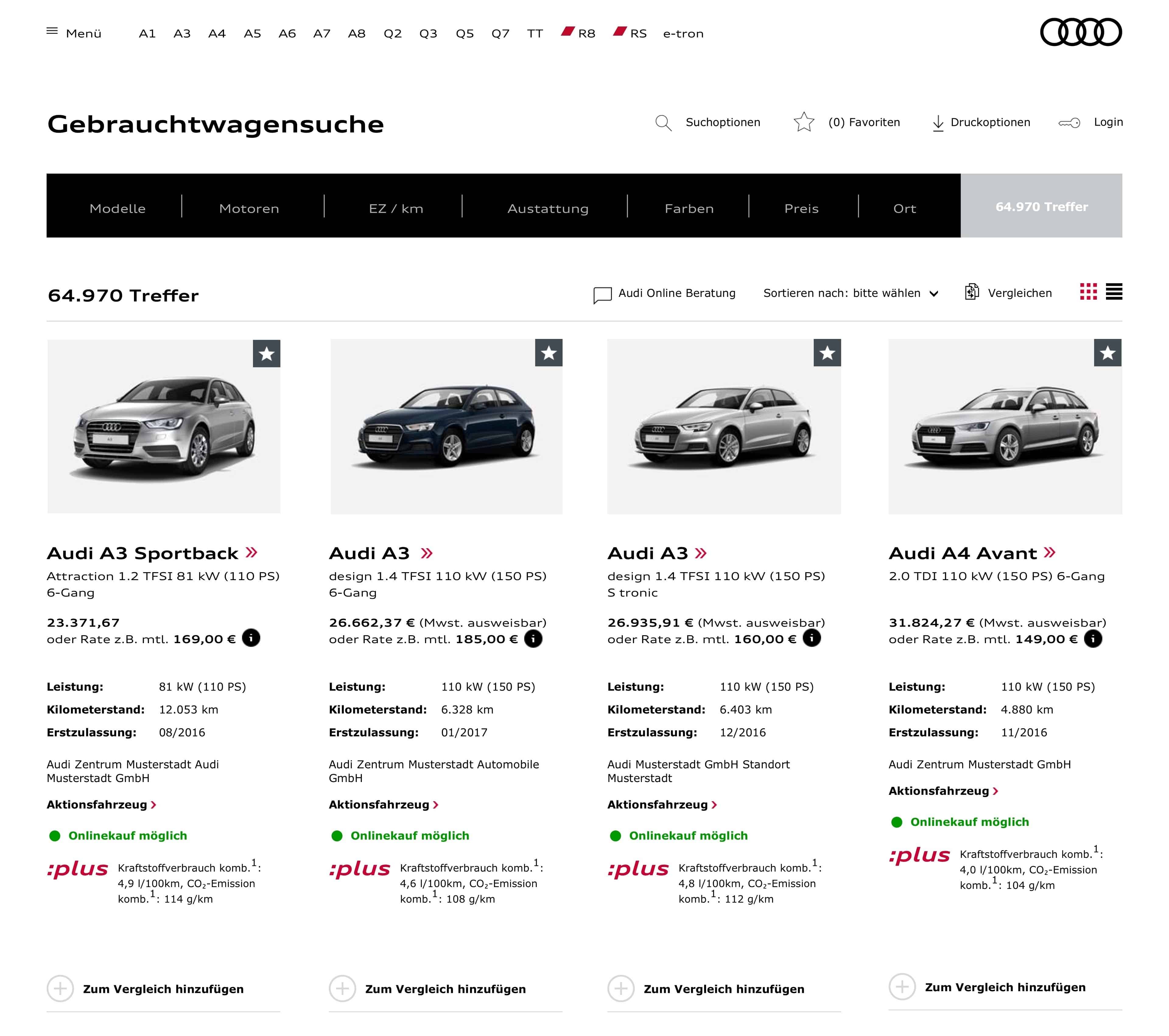
Task: Show rate info for 149,00 € offer
Action: tap(1093, 639)
